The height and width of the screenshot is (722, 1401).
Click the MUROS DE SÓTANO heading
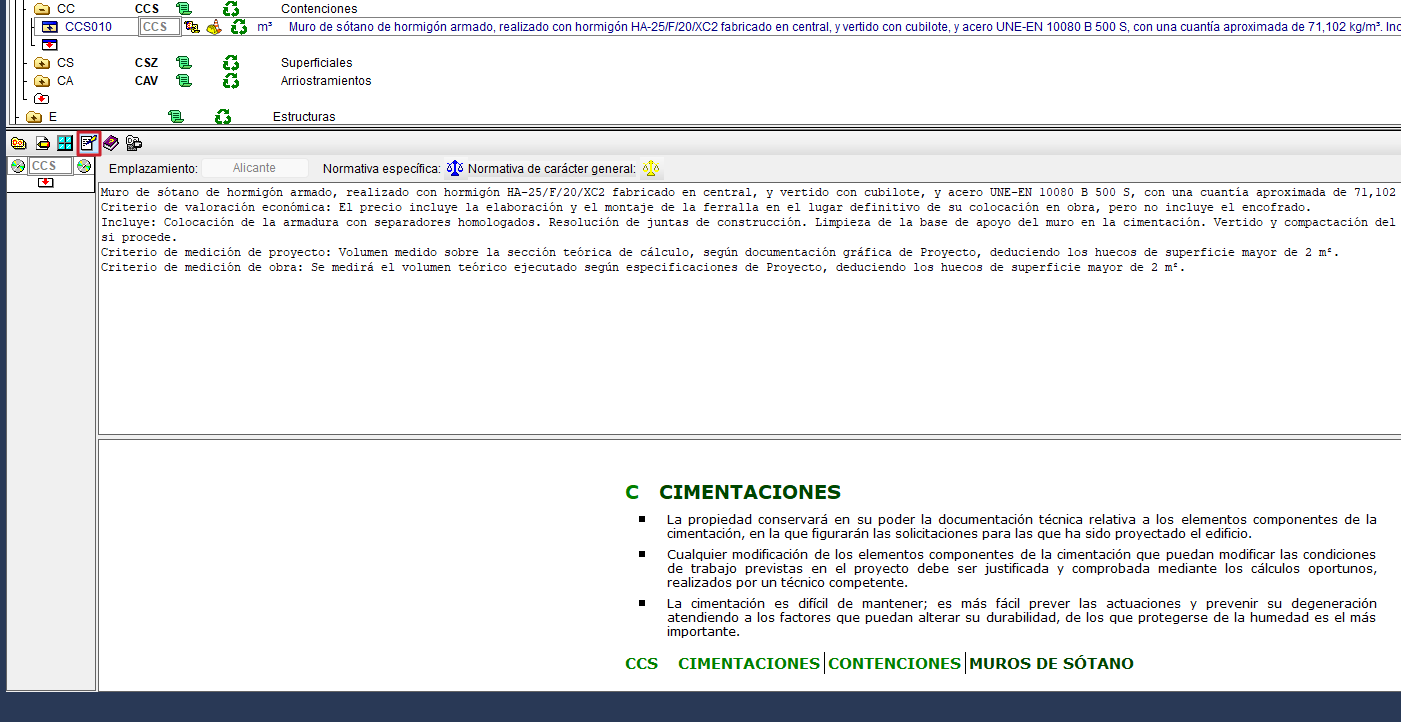click(x=1052, y=663)
